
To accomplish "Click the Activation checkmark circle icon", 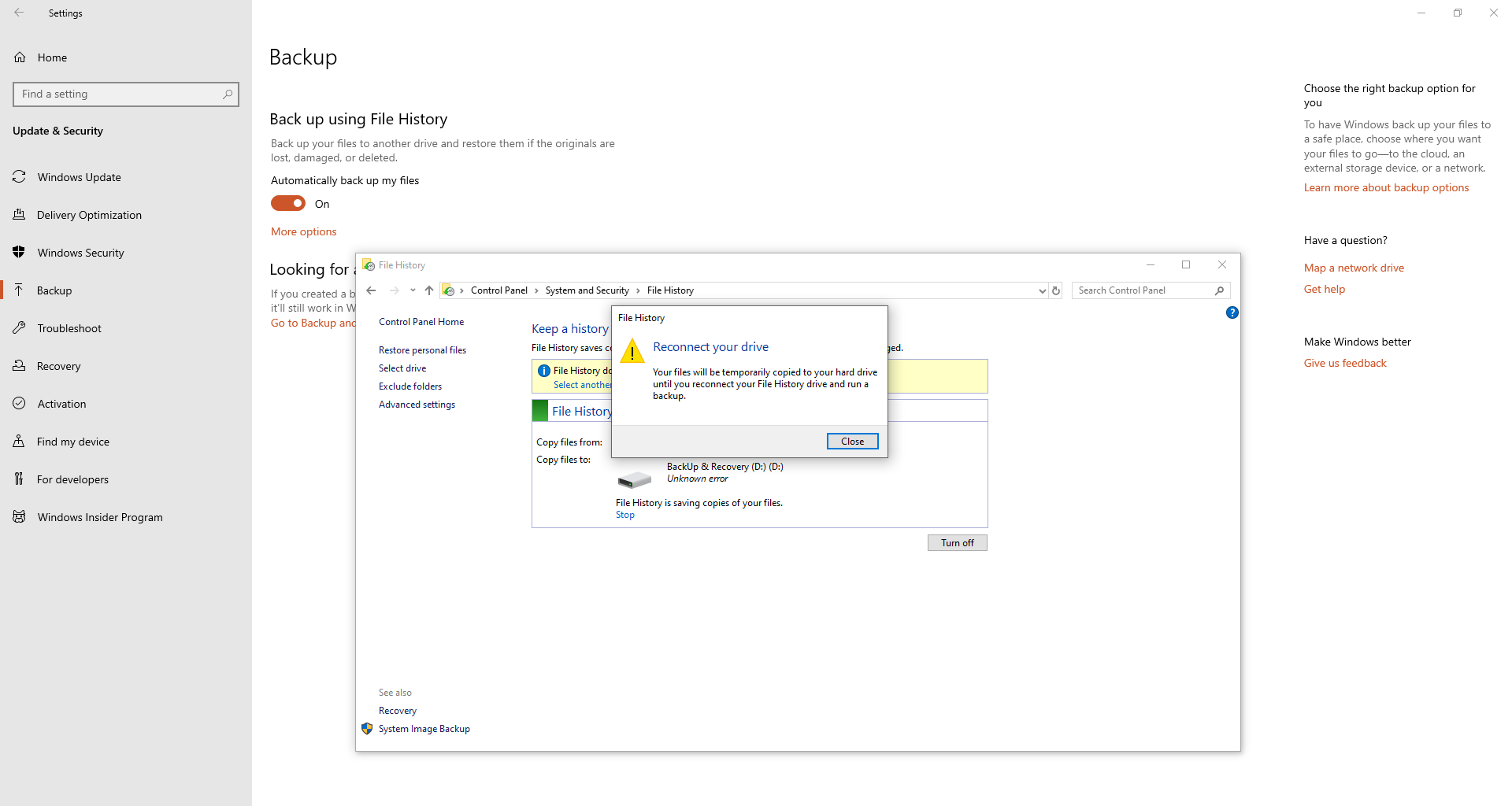I will click(20, 404).
